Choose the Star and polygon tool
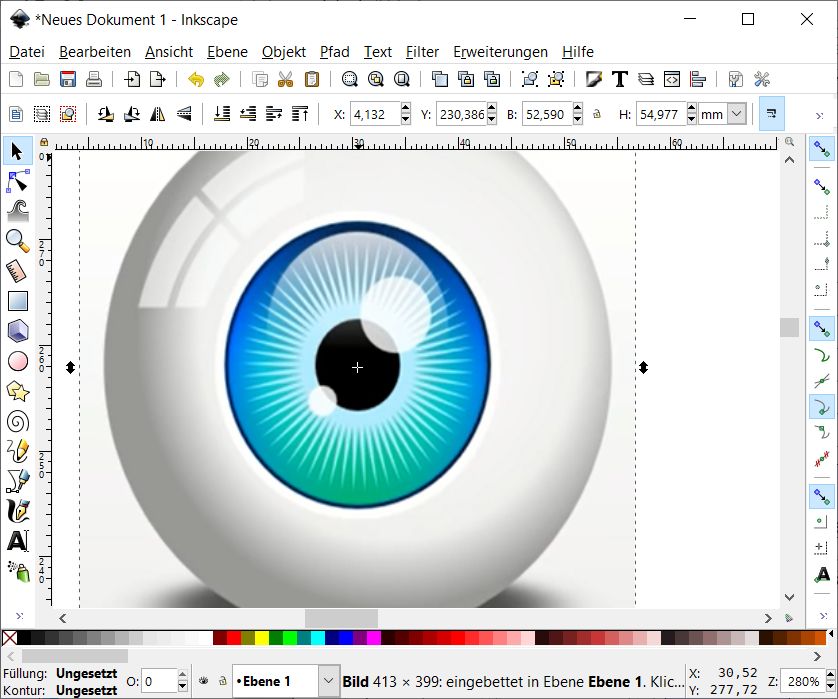 pos(17,390)
